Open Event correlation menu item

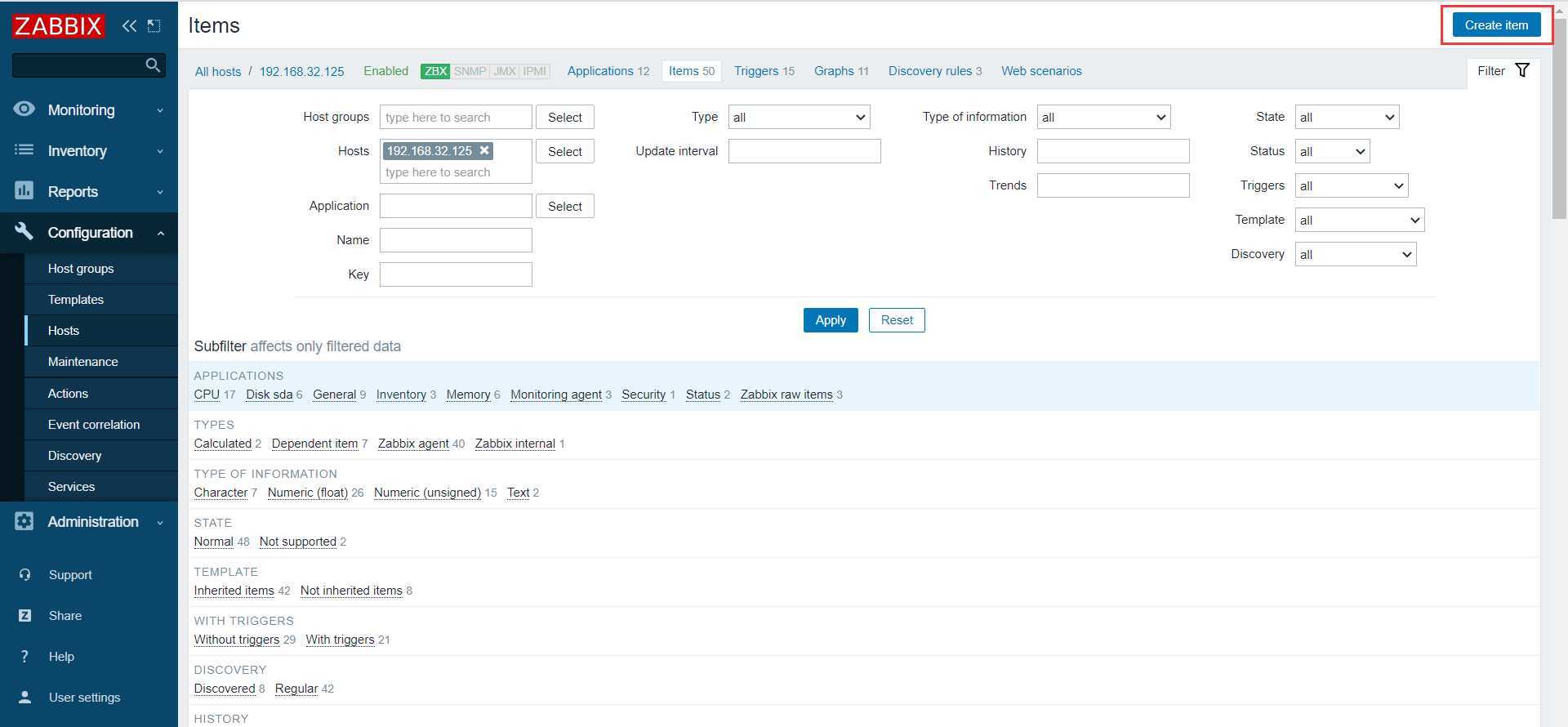coord(101,424)
